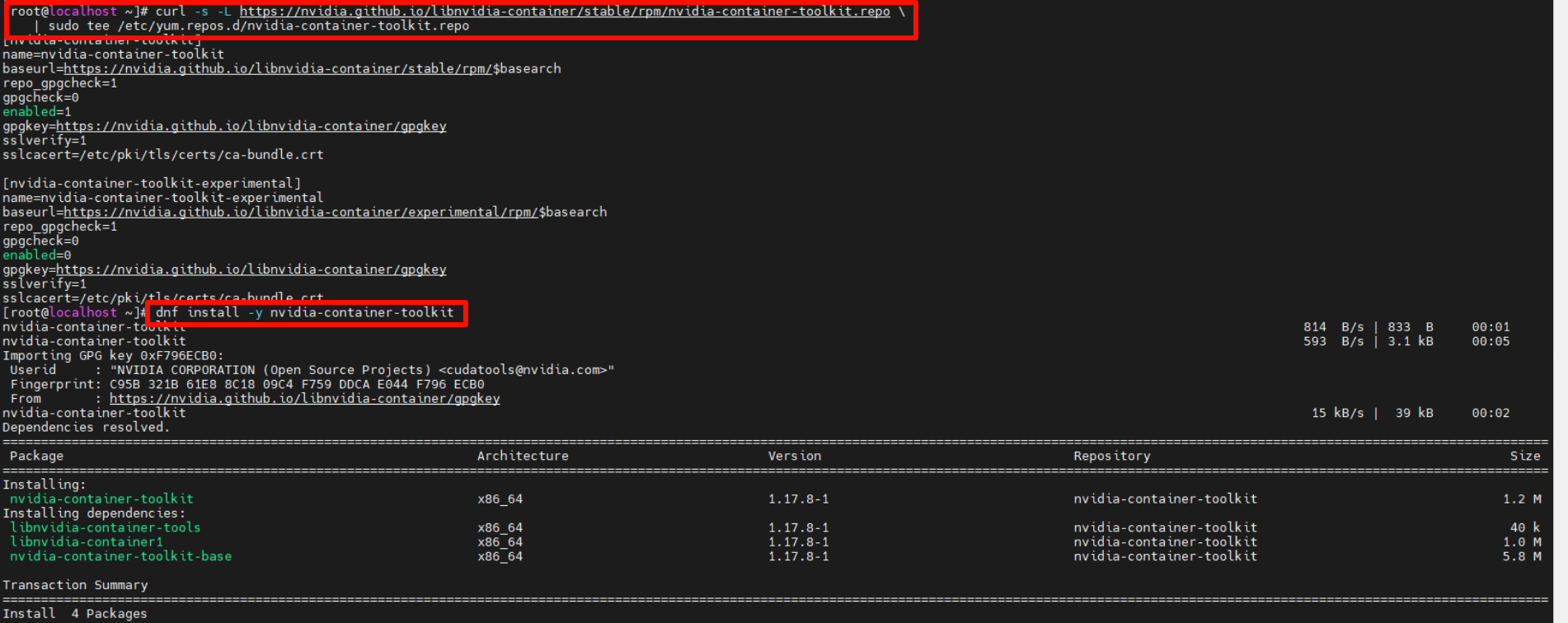The height and width of the screenshot is (623, 1568).
Task: Open the experimental/rpm baseurl link
Action: click(301, 212)
